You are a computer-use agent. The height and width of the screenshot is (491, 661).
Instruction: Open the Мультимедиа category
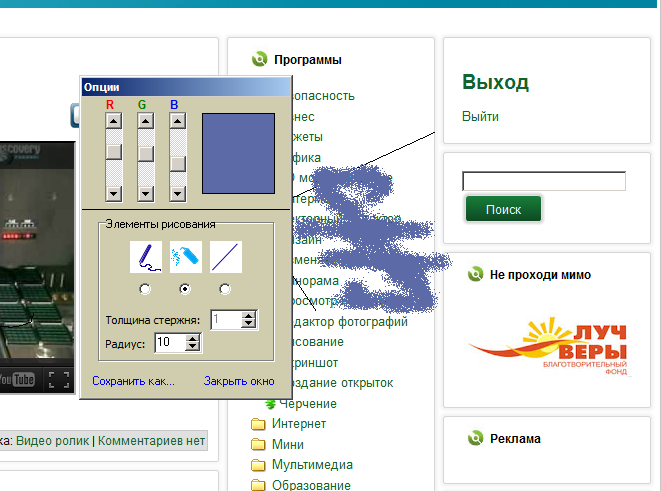coord(312,465)
